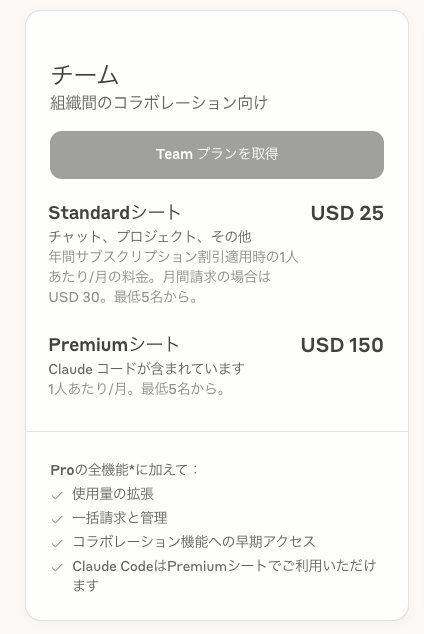Screen dimensions: 424x634
Task: Click Claude コードが含まれています text
Action: tap(147, 369)
